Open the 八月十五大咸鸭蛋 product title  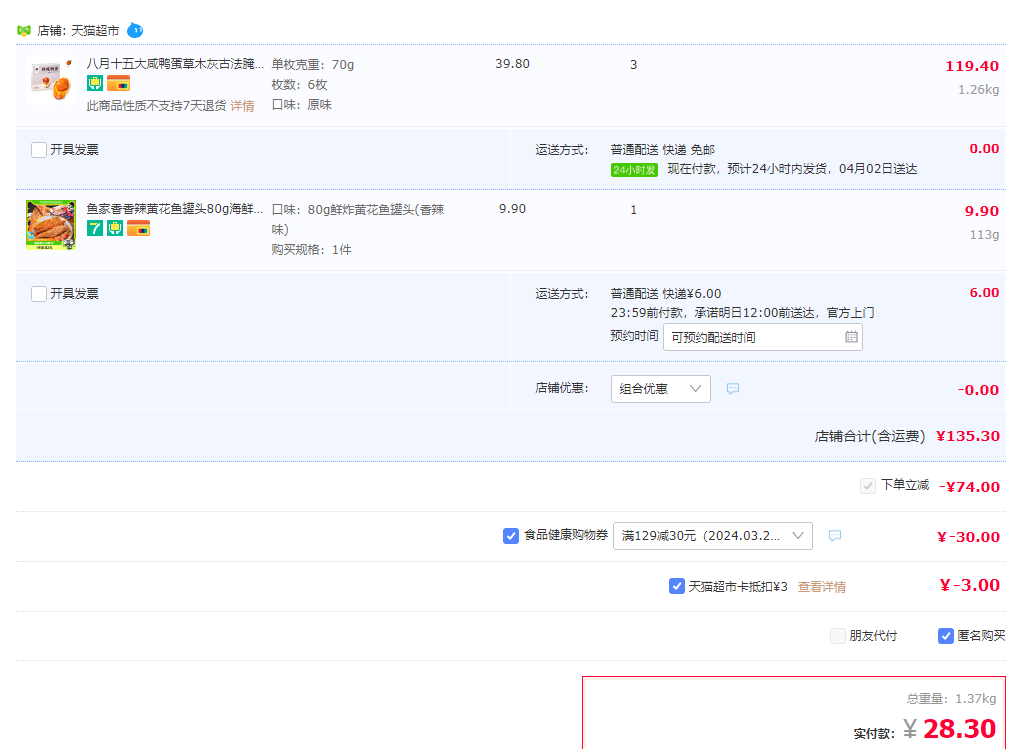click(175, 64)
